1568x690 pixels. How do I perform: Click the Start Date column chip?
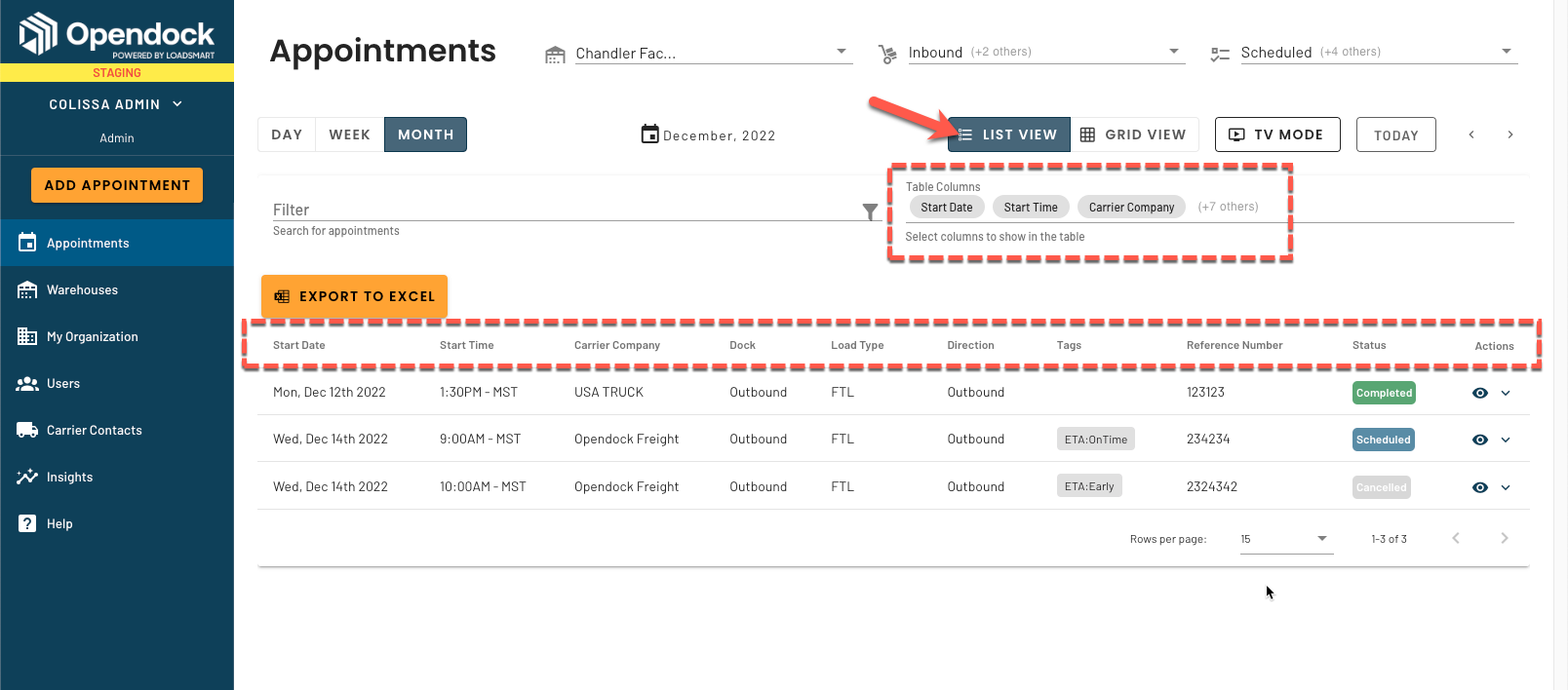click(946, 207)
